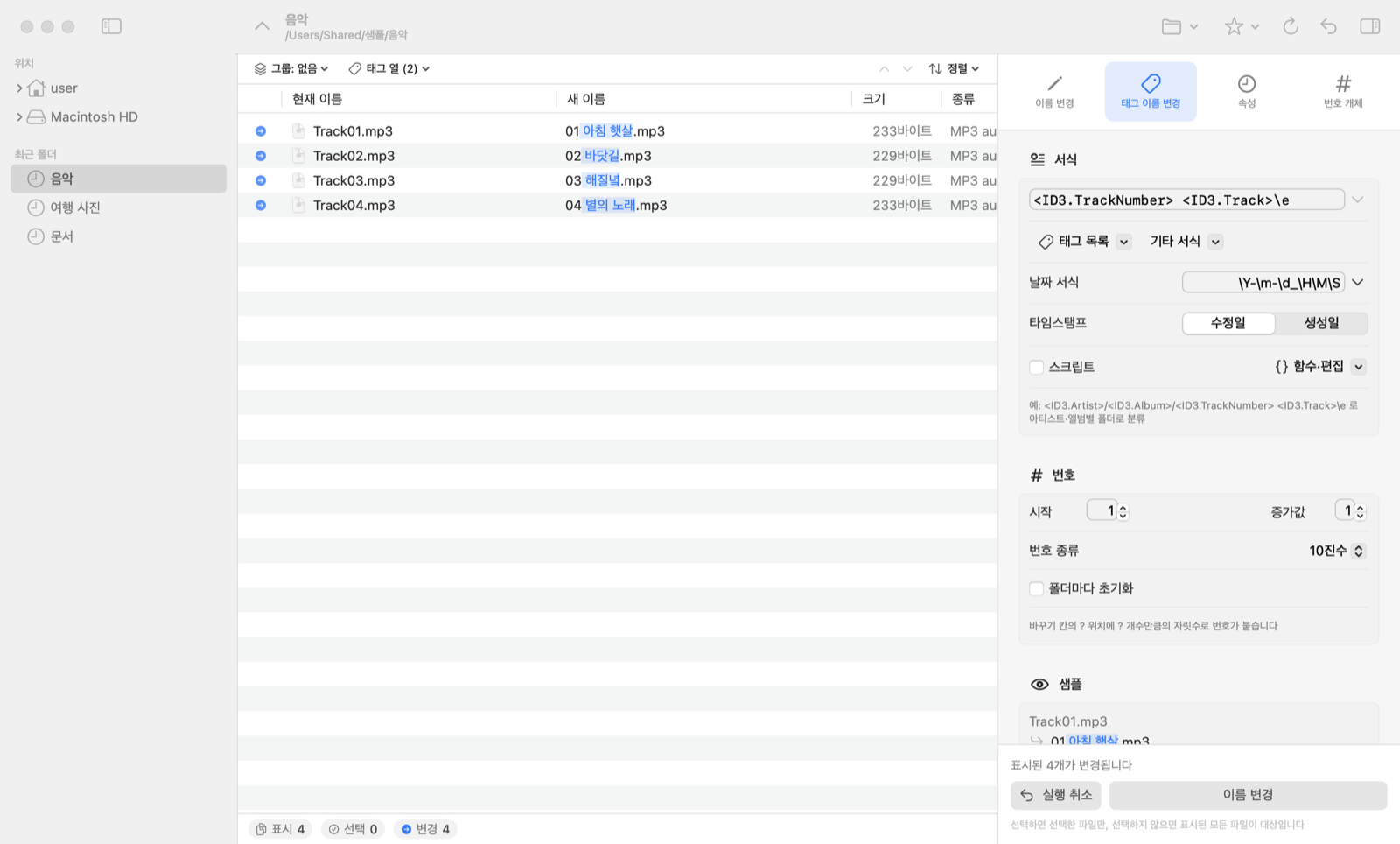Click the blue marker beside Track03.mp3
This screenshot has height=844, width=1400.
click(x=261, y=180)
